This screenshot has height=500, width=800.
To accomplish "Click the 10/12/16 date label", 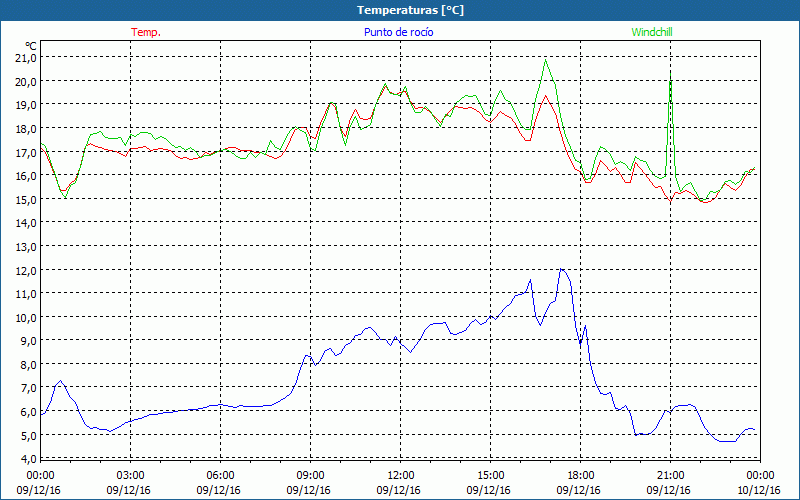I will tap(758, 490).
